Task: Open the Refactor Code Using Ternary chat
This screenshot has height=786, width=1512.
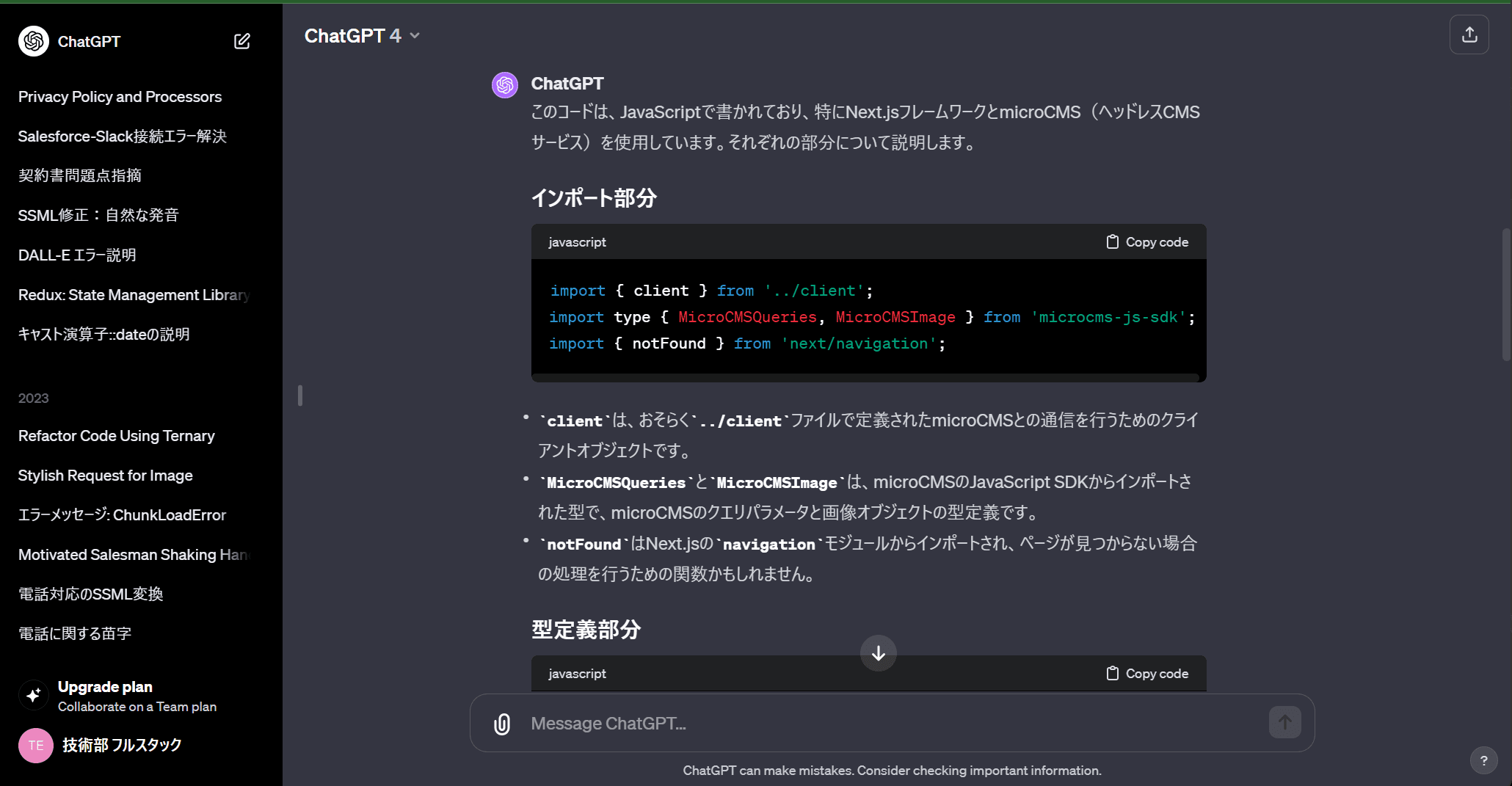Action: 116,436
